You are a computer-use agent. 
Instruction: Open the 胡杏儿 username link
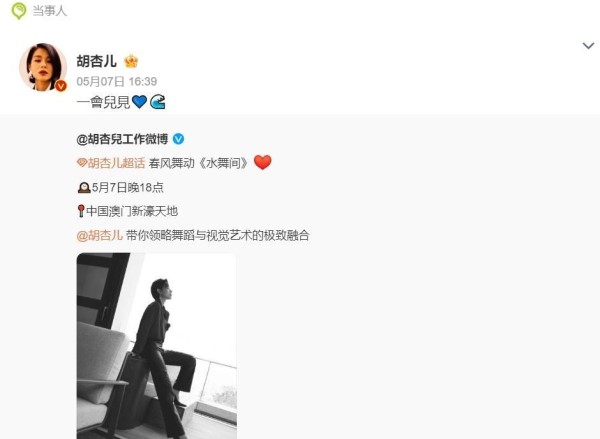click(96, 61)
